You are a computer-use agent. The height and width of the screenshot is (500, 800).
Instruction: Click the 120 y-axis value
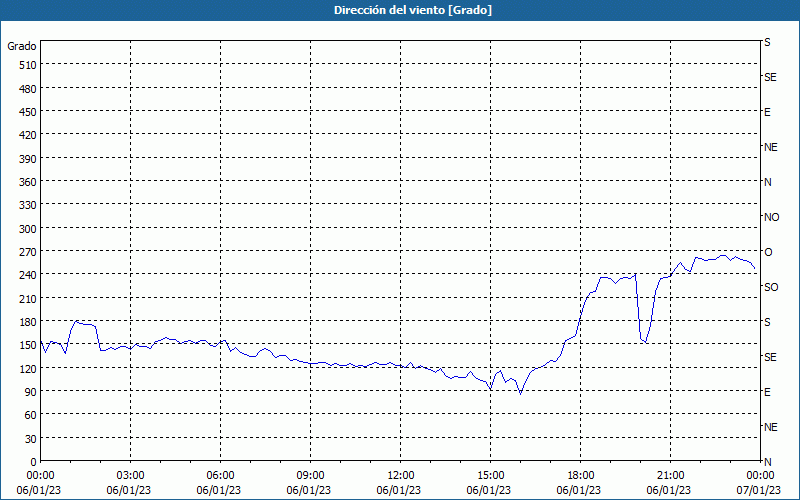click(x=29, y=368)
